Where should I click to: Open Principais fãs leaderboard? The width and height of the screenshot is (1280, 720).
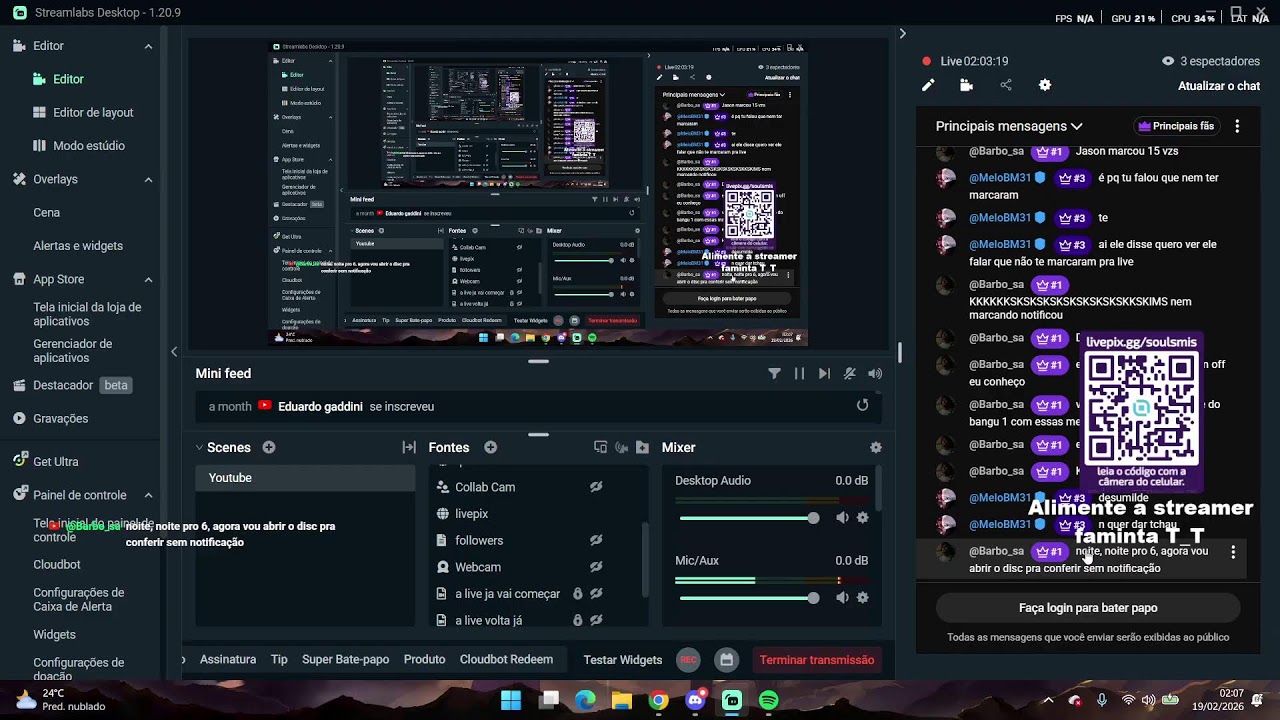coord(1176,126)
